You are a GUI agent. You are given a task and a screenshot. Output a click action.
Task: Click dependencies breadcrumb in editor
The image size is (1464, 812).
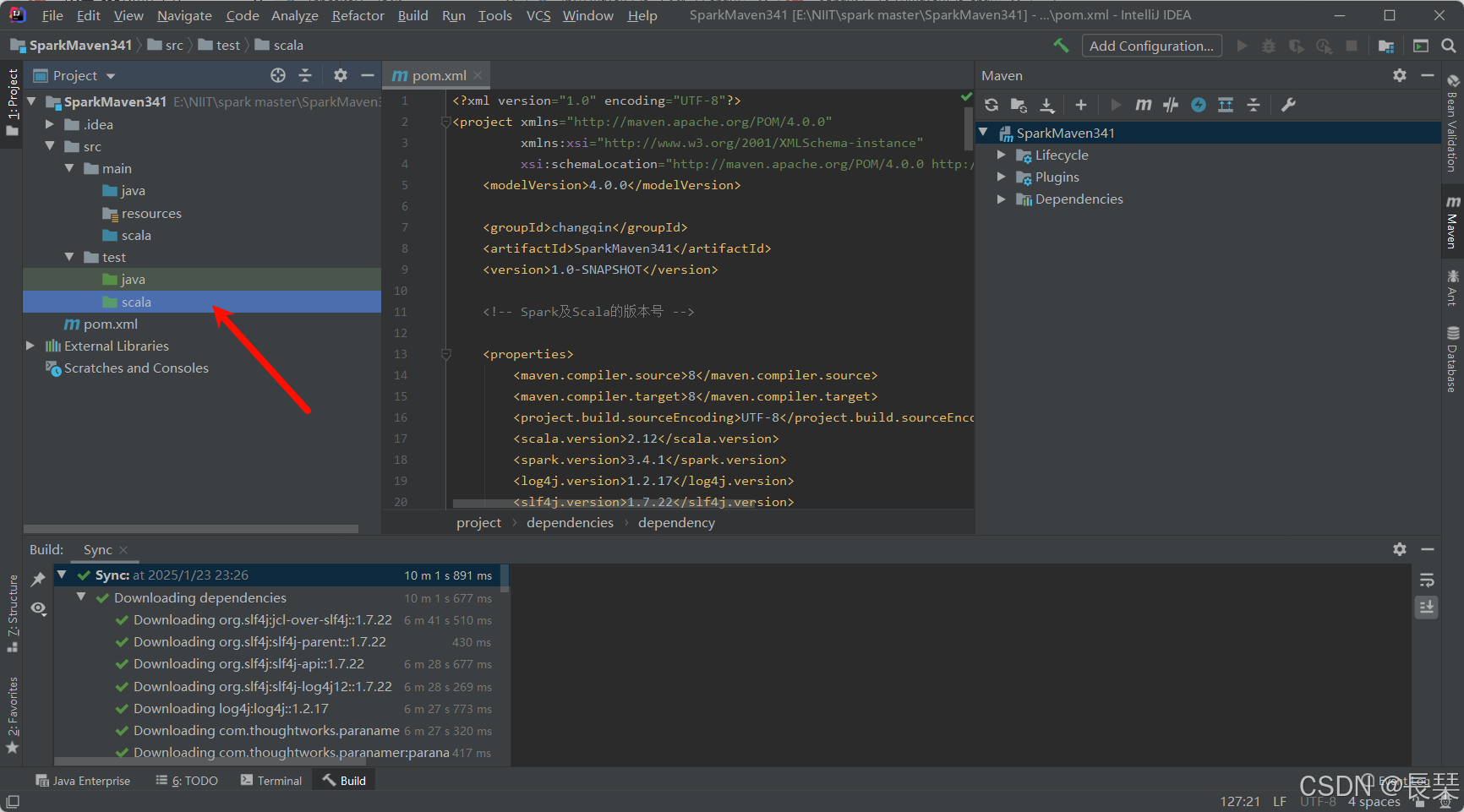[x=570, y=522]
